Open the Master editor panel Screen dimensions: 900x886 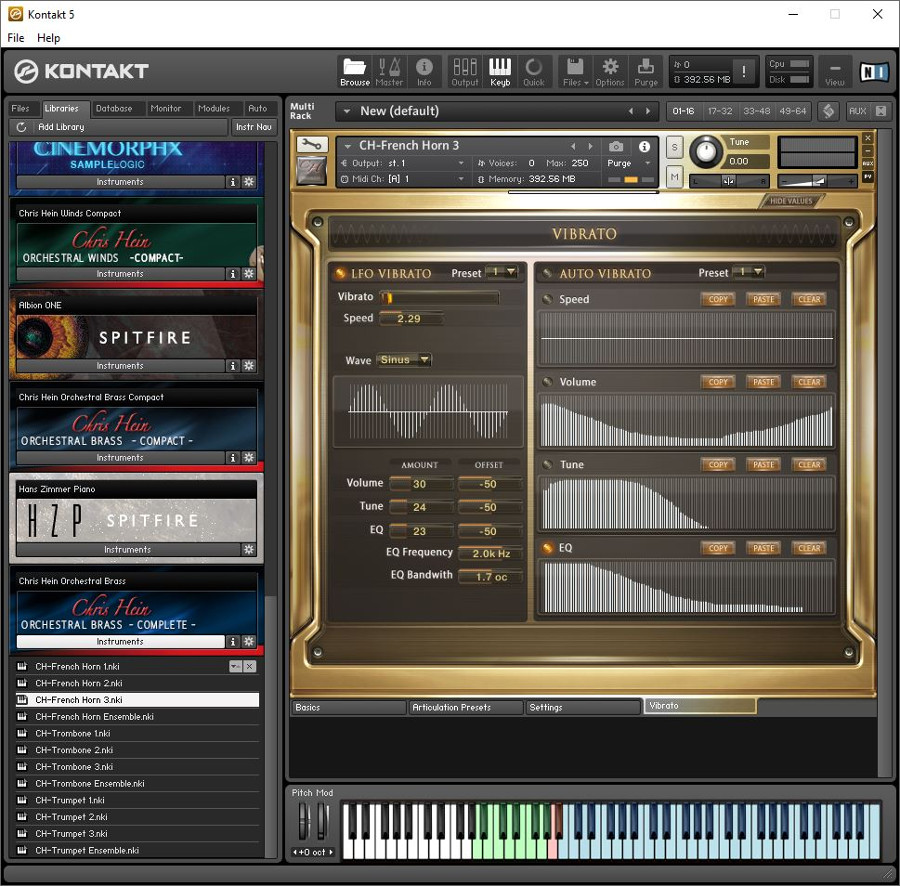(x=389, y=72)
